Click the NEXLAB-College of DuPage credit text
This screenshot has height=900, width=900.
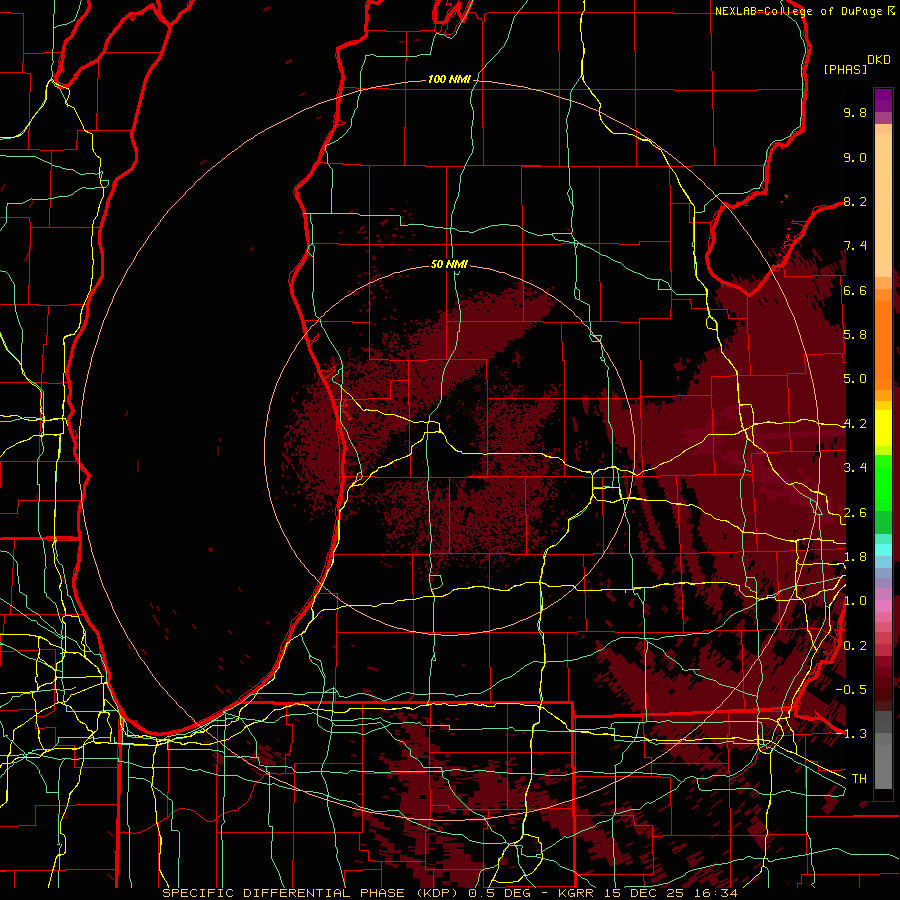[798, 11]
